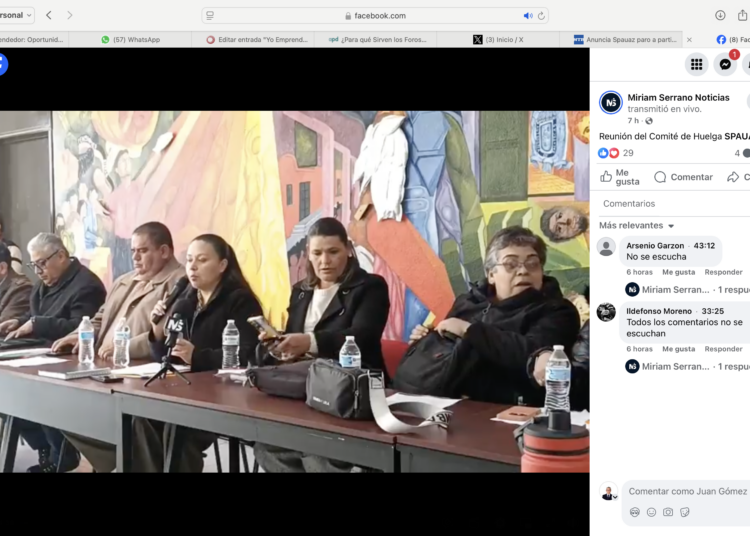Like Arsenio Garzon's comment
The height and width of the screenshot is (536, 750).
678,272
